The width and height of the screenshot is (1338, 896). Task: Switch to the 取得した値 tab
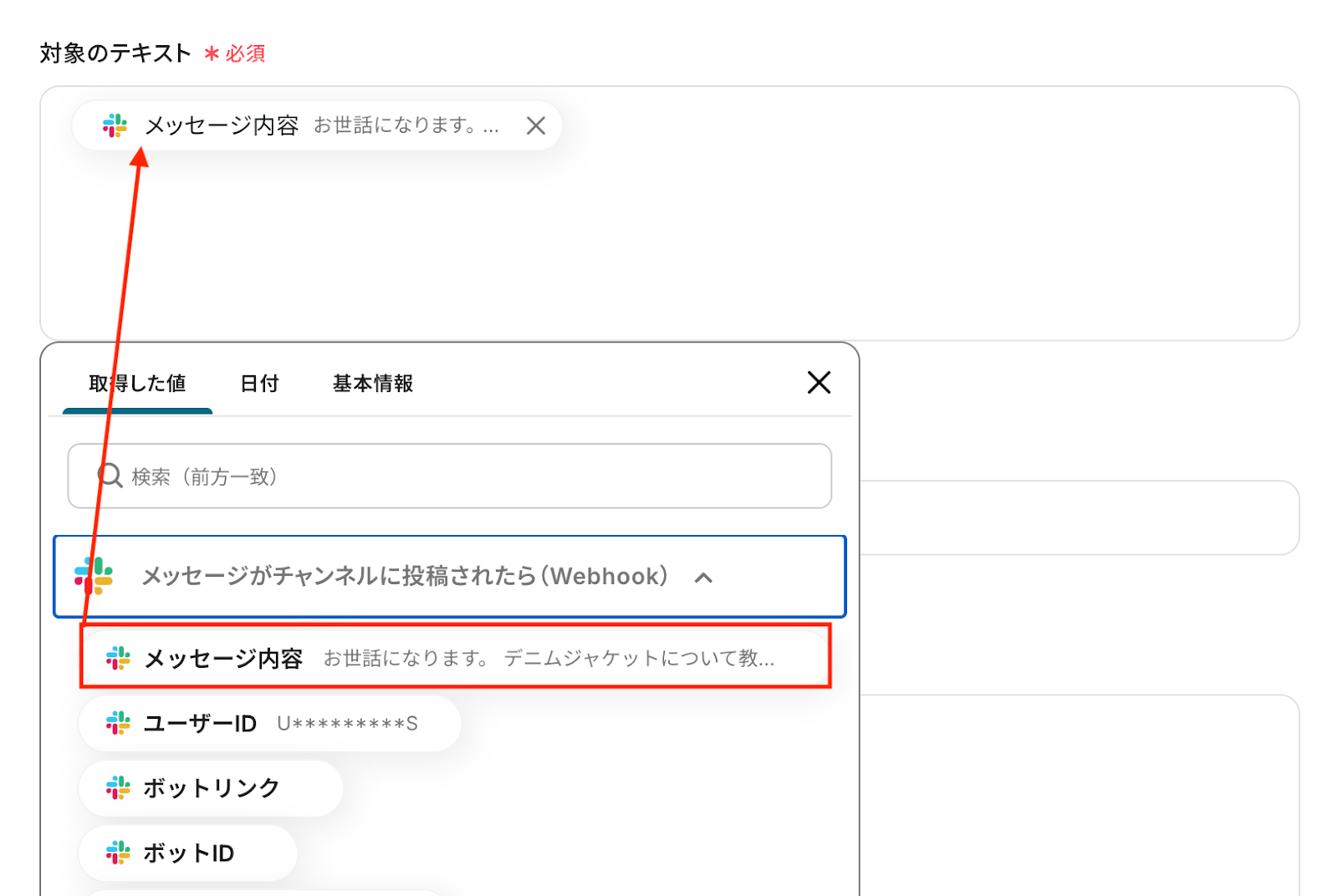click(x=137, y=384)
